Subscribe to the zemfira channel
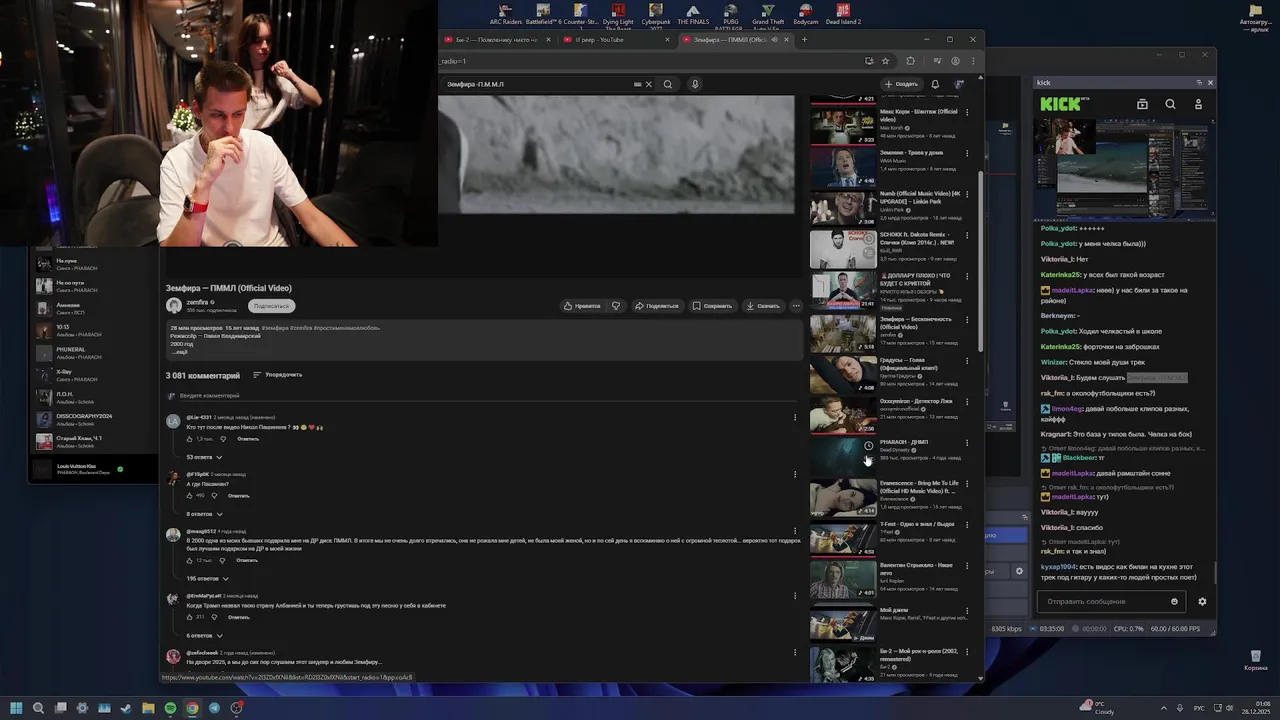 [x=271, y=306]
